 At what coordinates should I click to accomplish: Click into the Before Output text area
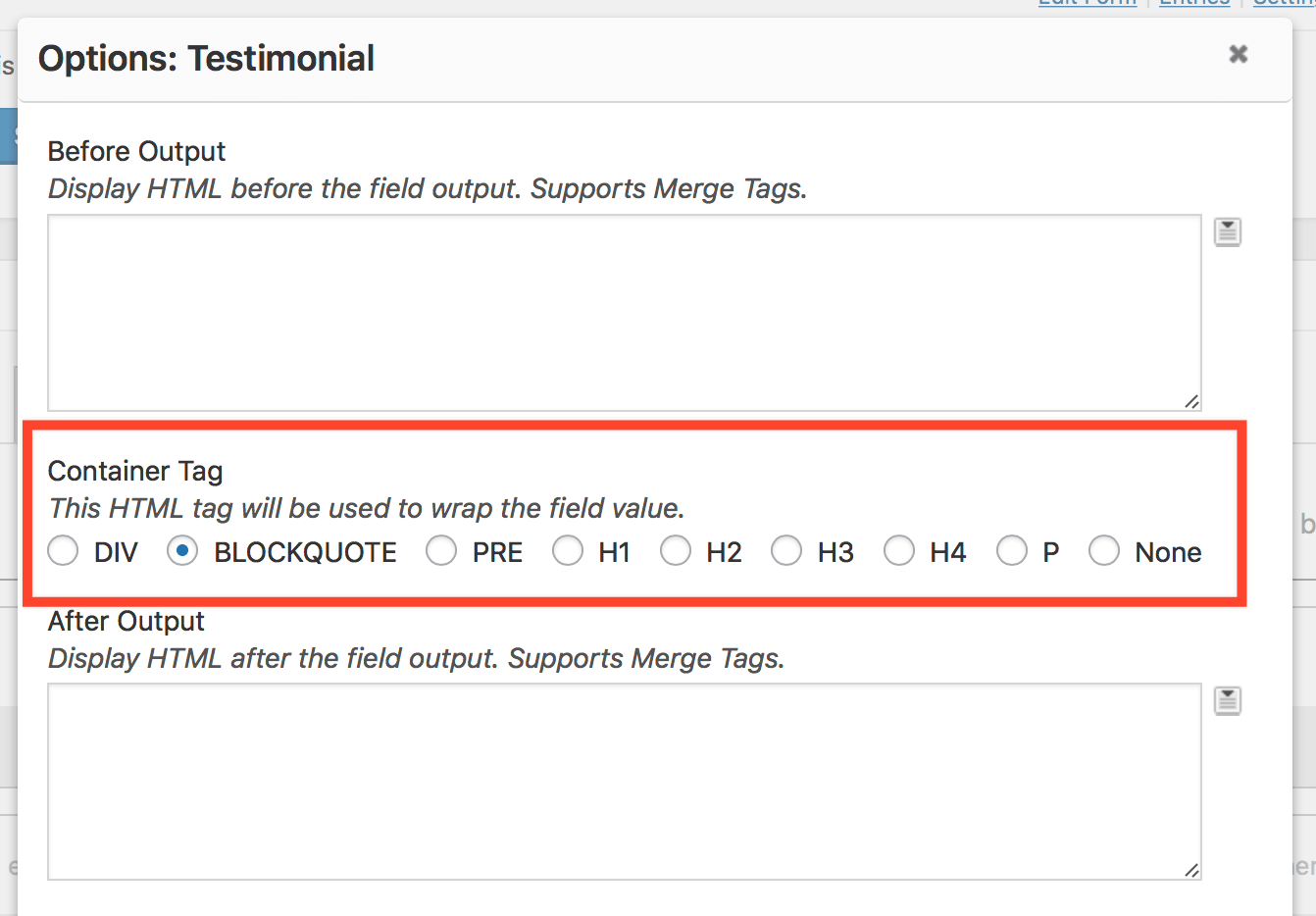624,313
